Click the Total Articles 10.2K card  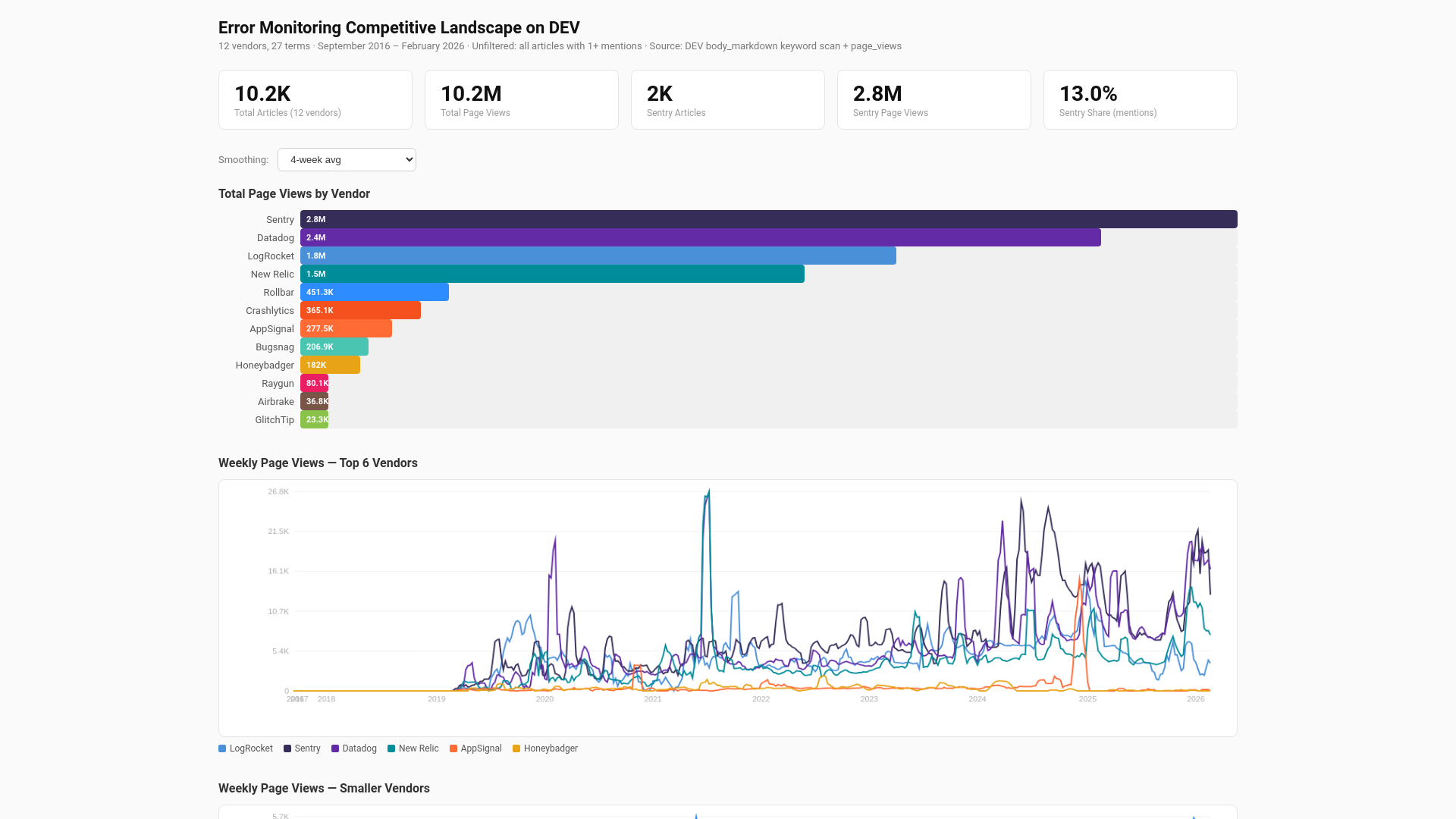click(x=315, y=100)
